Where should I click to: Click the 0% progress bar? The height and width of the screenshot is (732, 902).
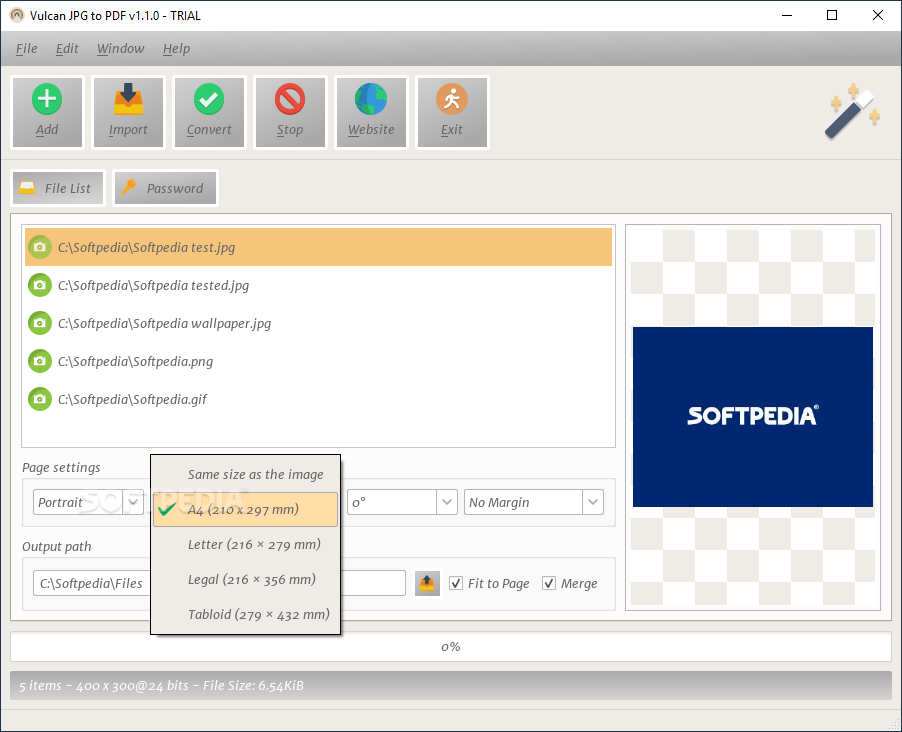click(x=451, y=647)
